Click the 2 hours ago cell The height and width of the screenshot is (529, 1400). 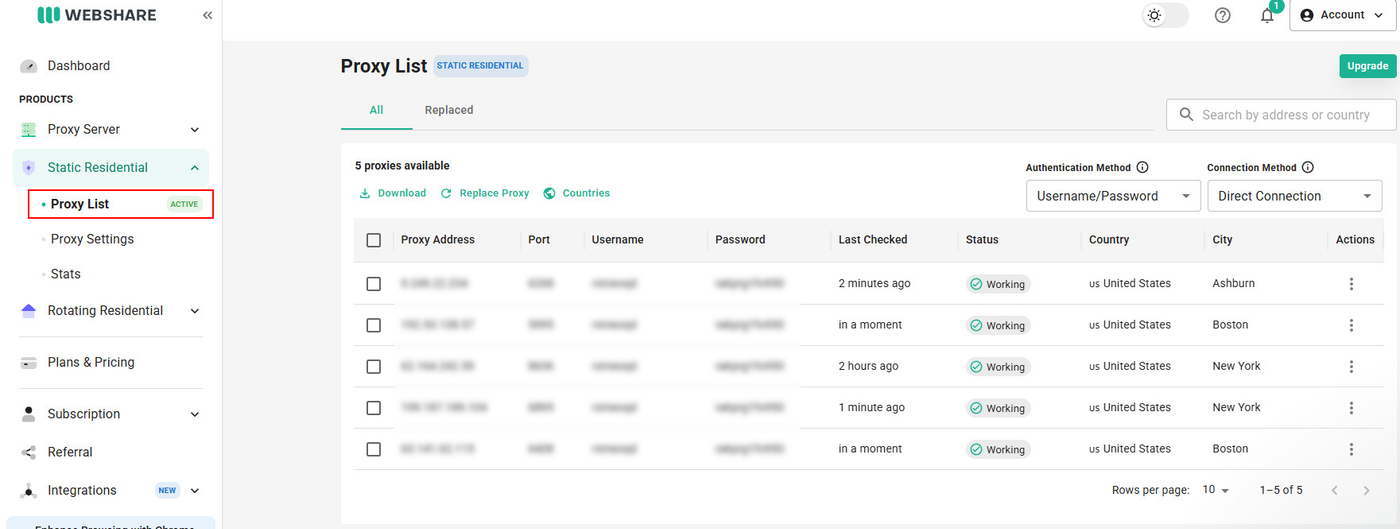[869, 366]
